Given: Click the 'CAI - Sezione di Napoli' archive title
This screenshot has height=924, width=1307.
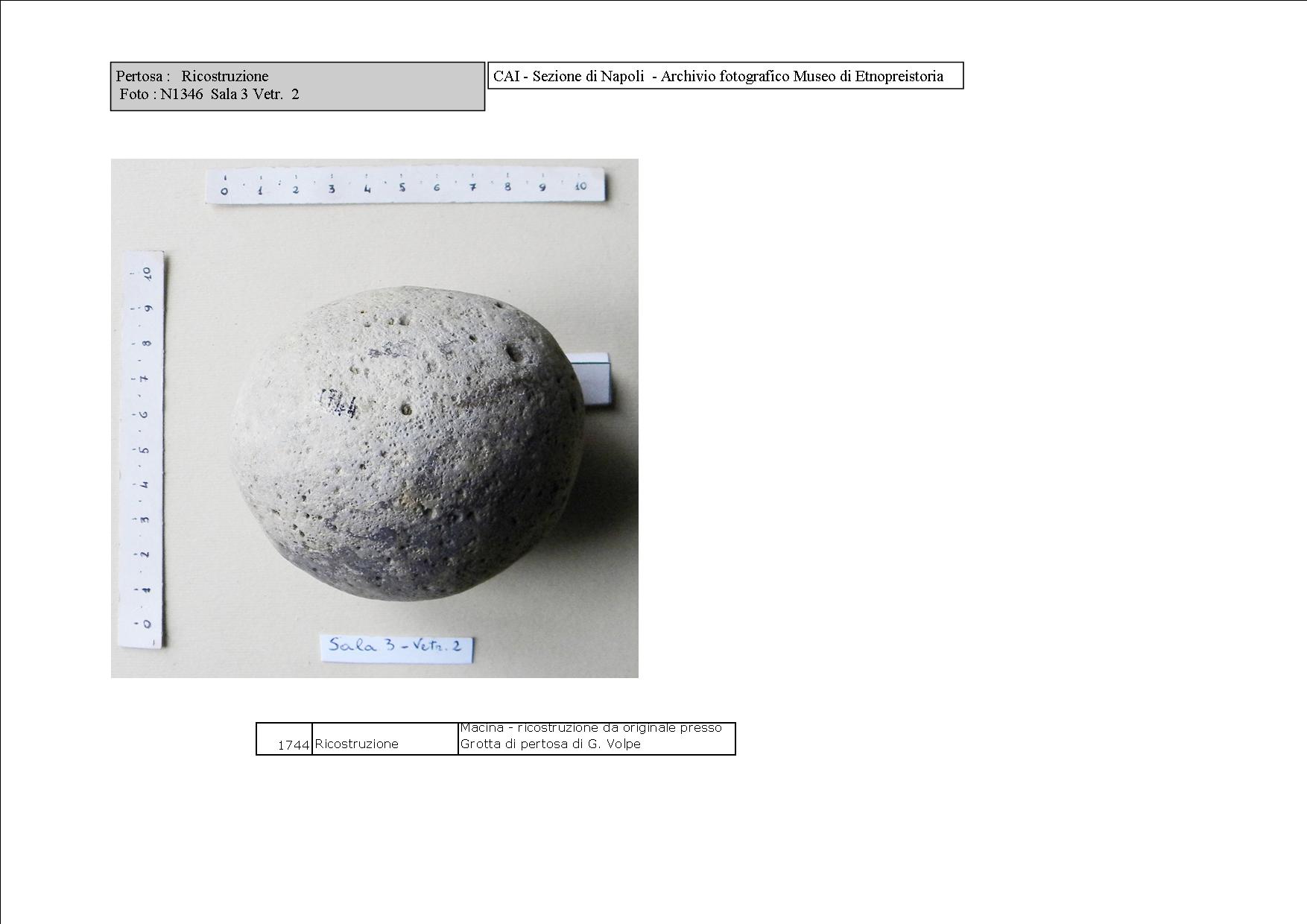Looking at the screenshot, I should coord(718,76).
